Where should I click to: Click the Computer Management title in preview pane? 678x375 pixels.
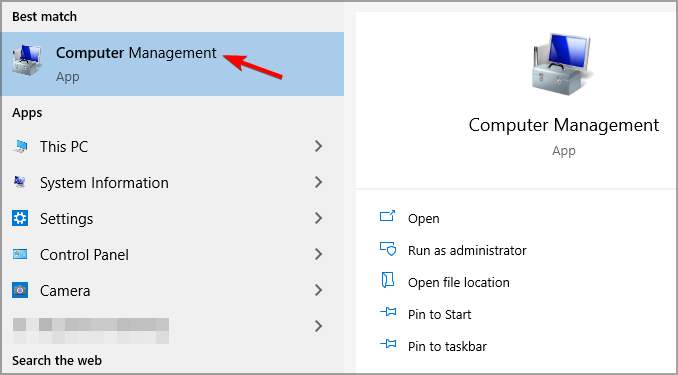[x=563, y=125]
